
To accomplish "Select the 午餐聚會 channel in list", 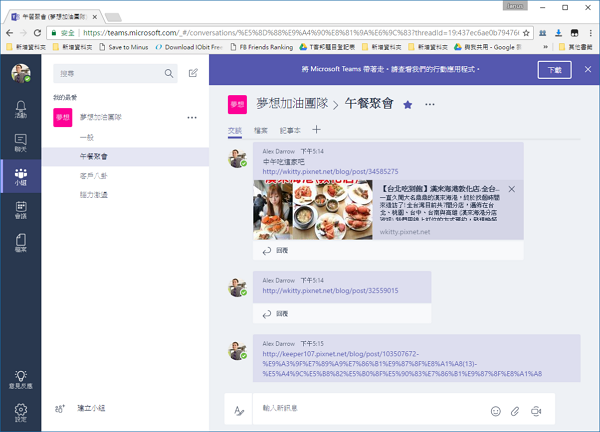I will coord(126,156).
